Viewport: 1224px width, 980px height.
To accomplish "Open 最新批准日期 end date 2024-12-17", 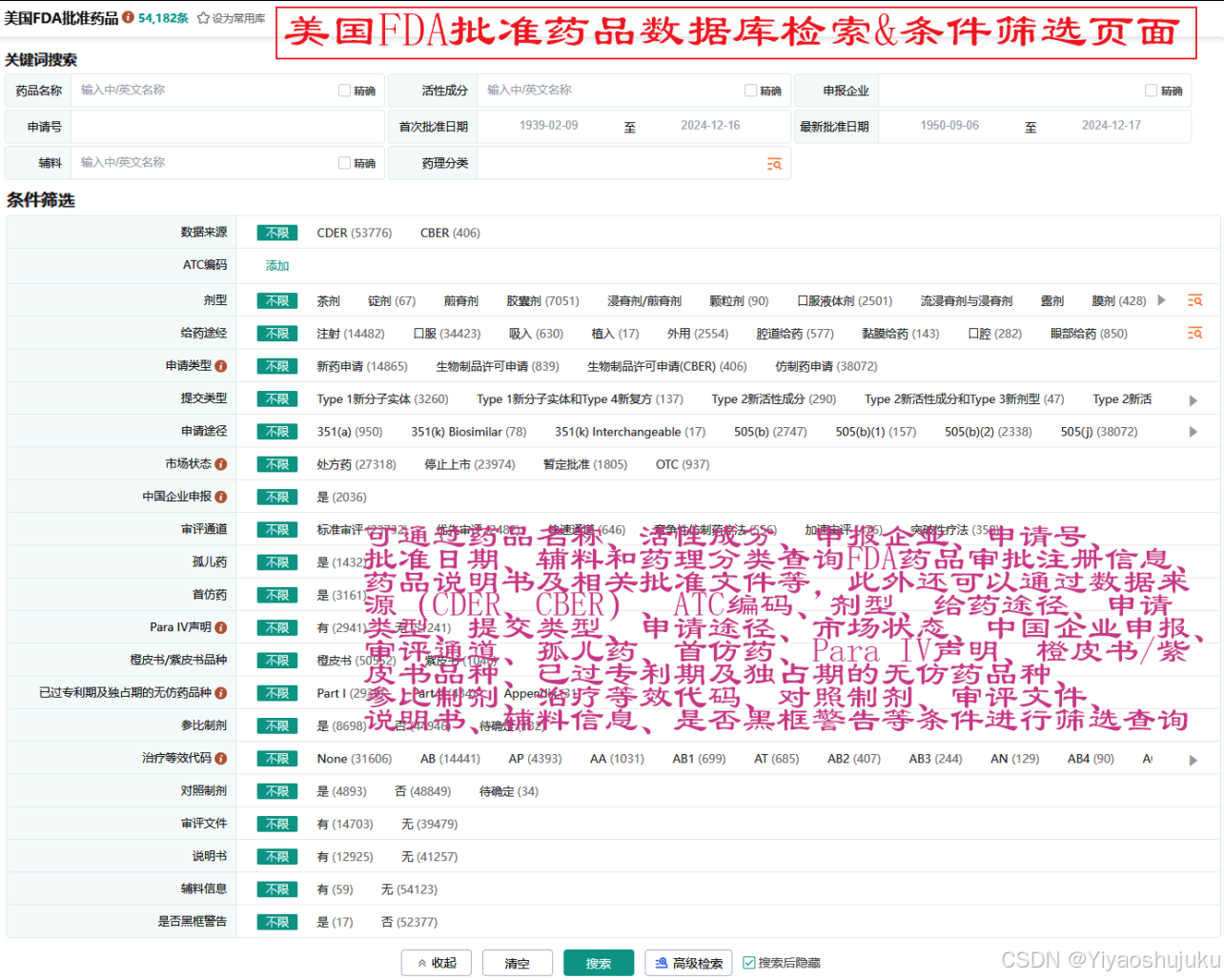I will tap(1112, 126).
